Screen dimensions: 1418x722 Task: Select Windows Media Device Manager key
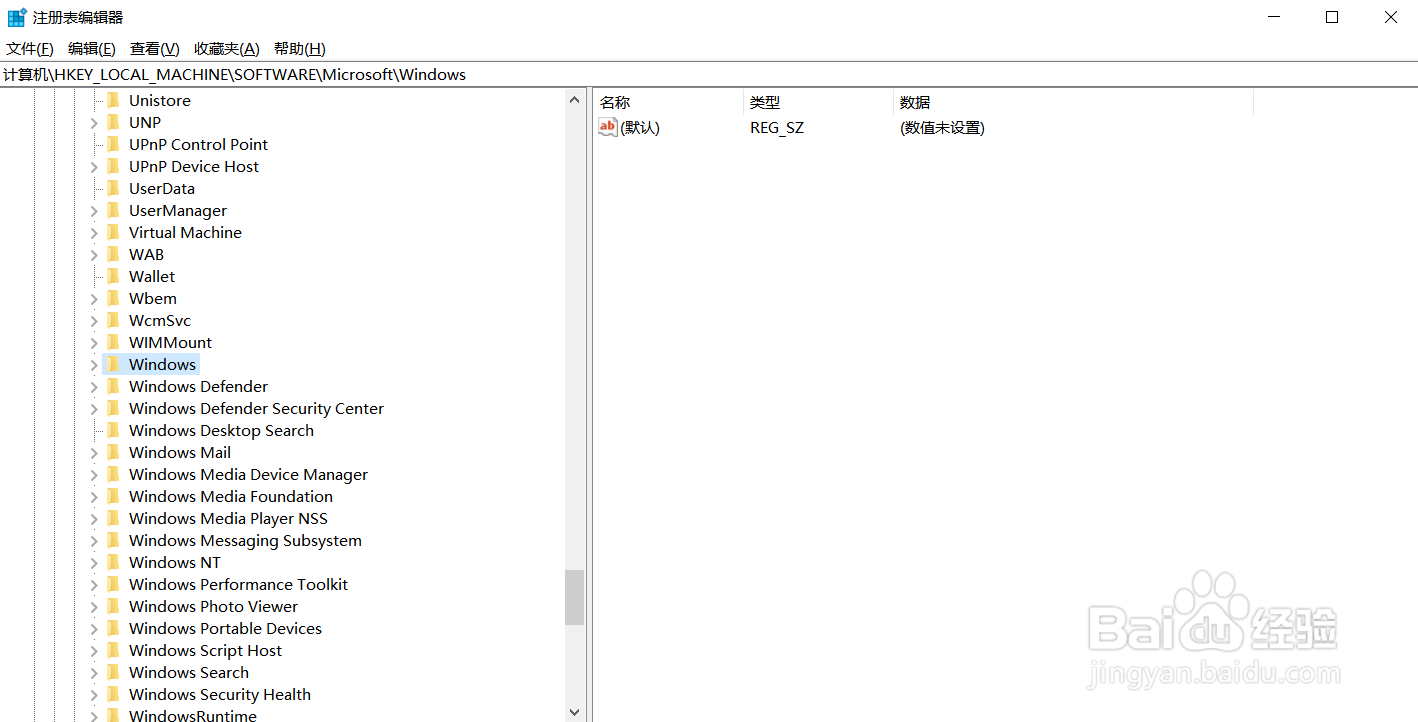tap(248, 474)
